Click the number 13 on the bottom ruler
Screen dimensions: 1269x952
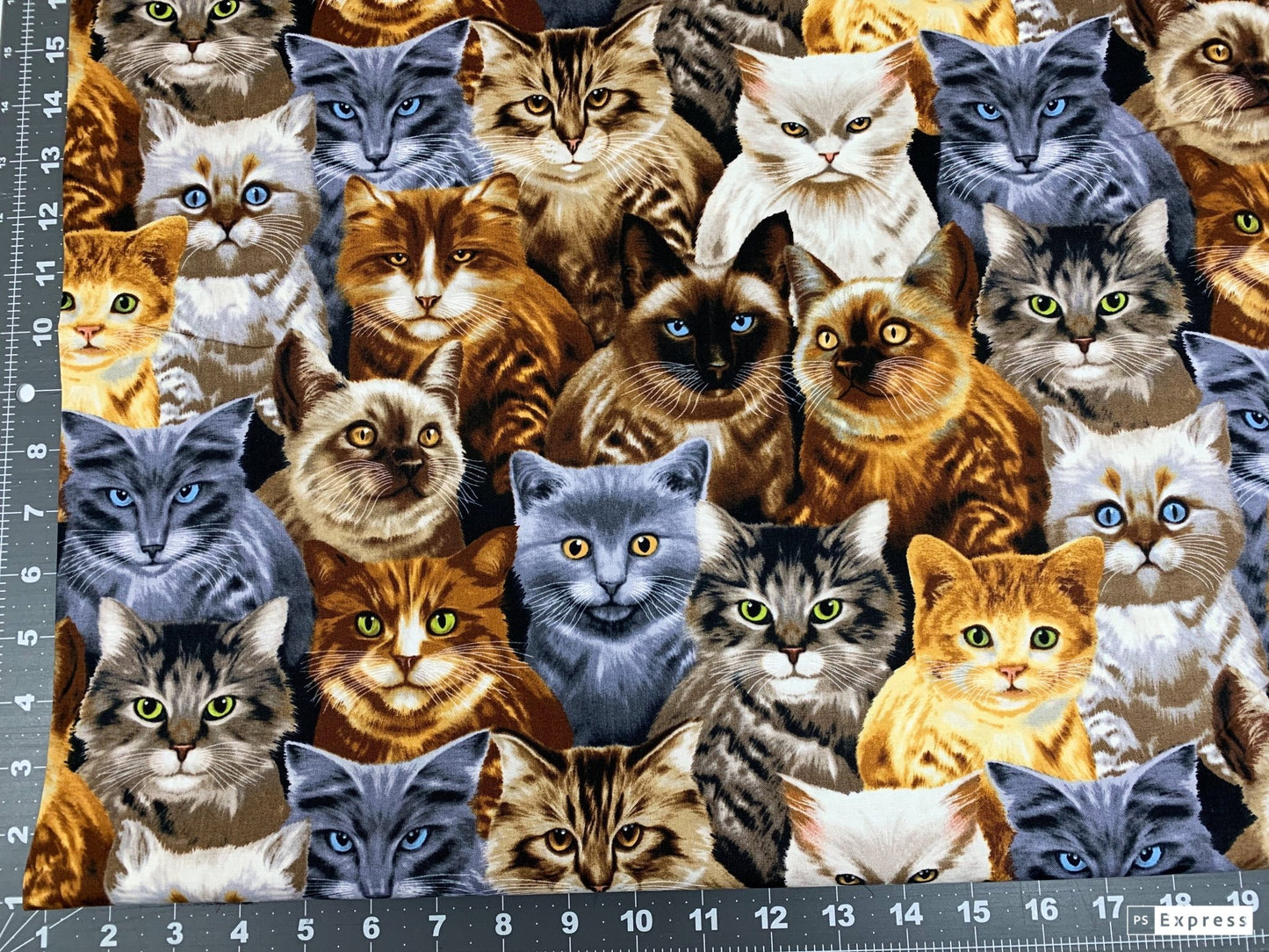point(840,917)
